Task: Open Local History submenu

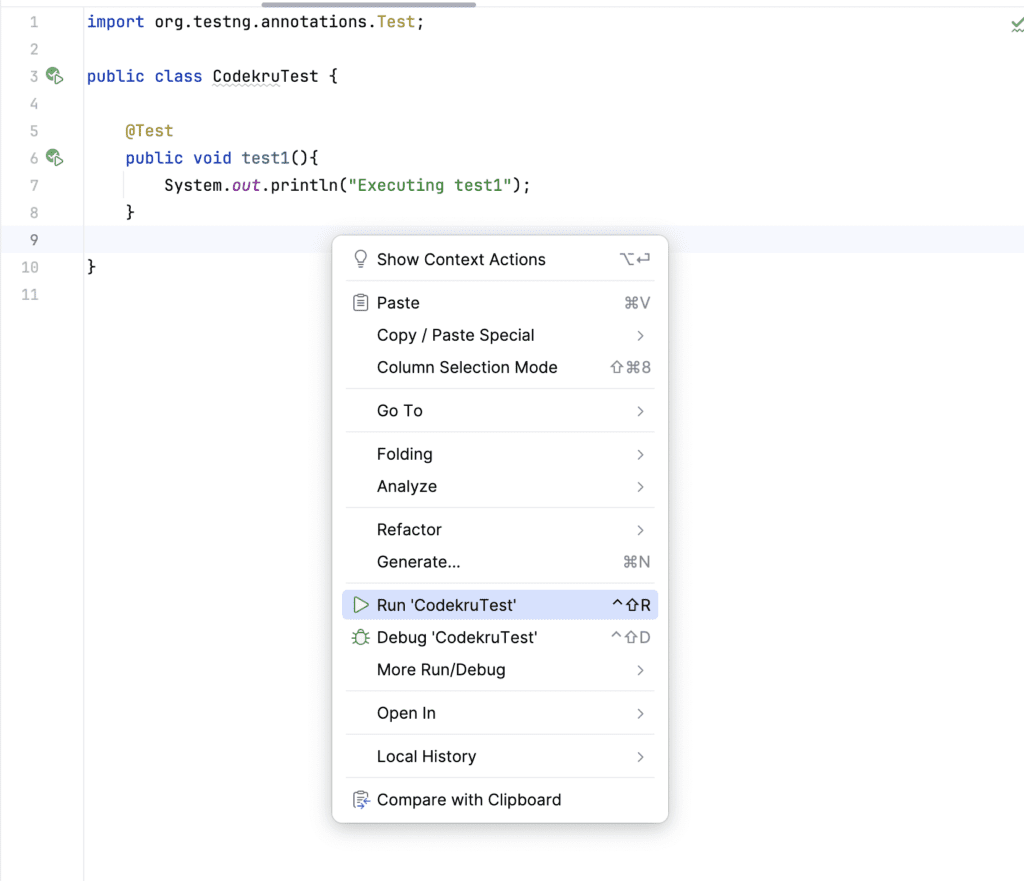Action: (500, 756)
